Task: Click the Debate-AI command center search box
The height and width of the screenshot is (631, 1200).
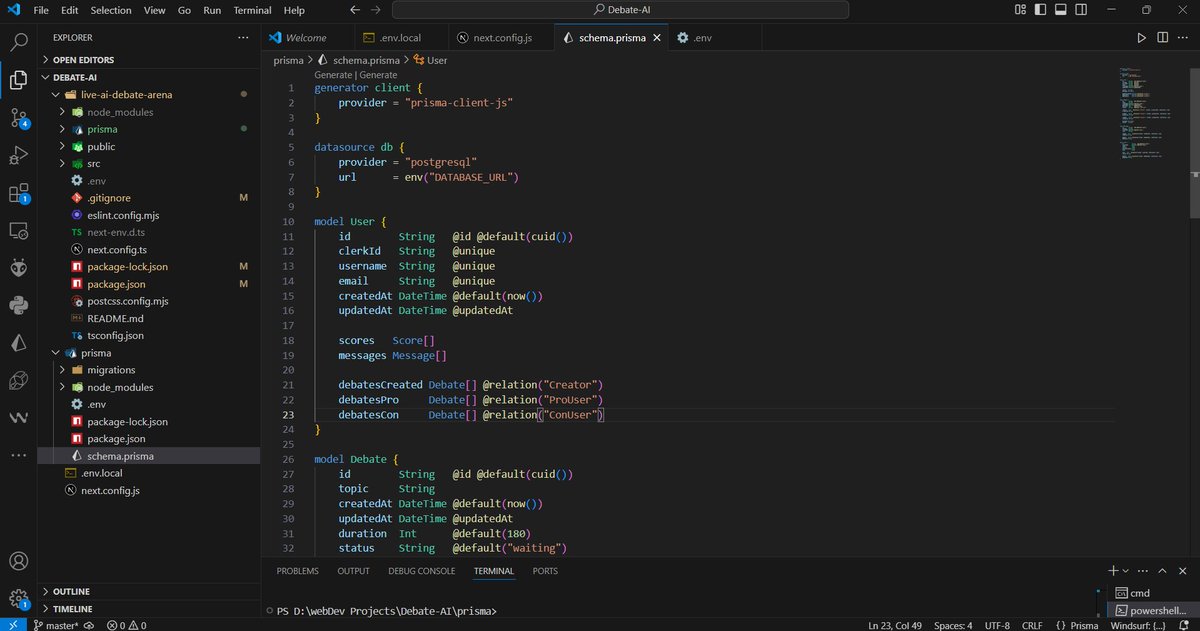Action: tap(620, 10)
